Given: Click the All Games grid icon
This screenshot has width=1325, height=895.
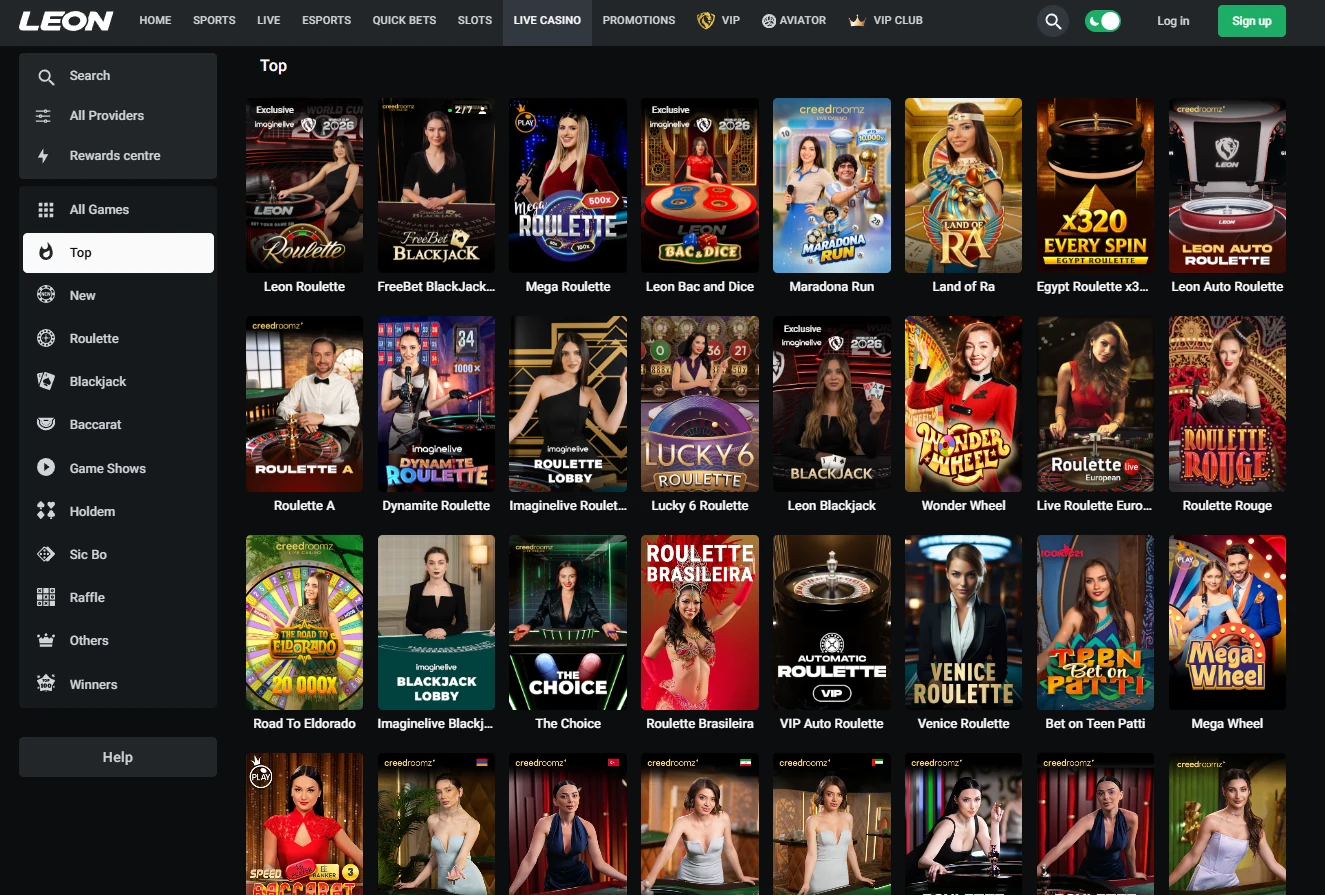Looking at the screenshot, I should click(45, 210).
